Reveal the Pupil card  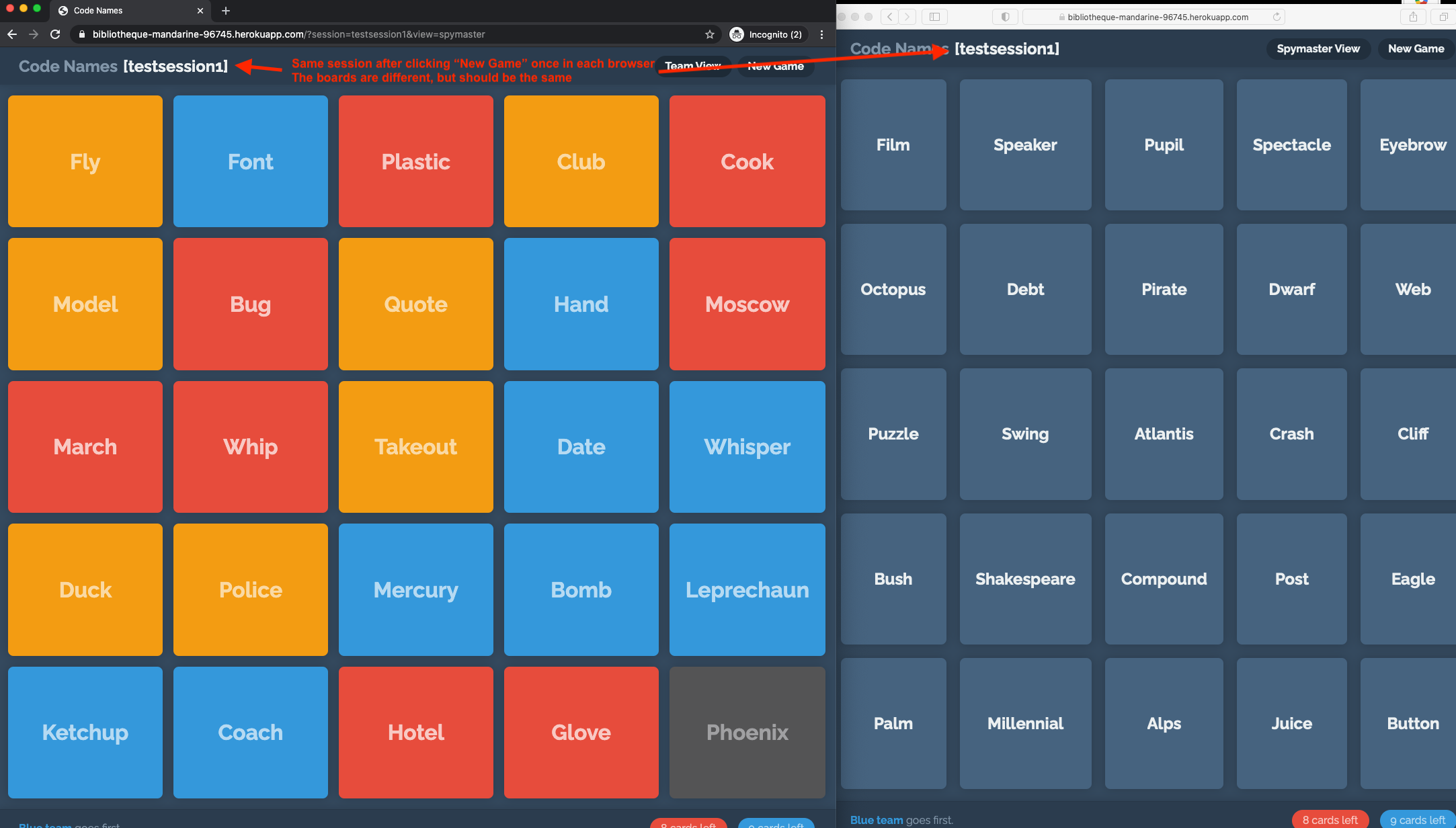(1164, 144)
